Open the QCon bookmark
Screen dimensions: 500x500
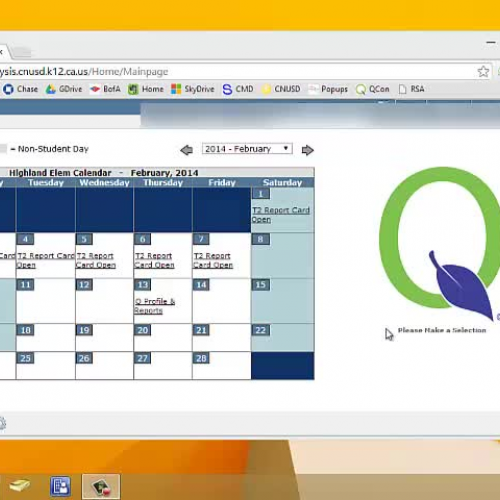pyautogui.click(x=373, y=89)
